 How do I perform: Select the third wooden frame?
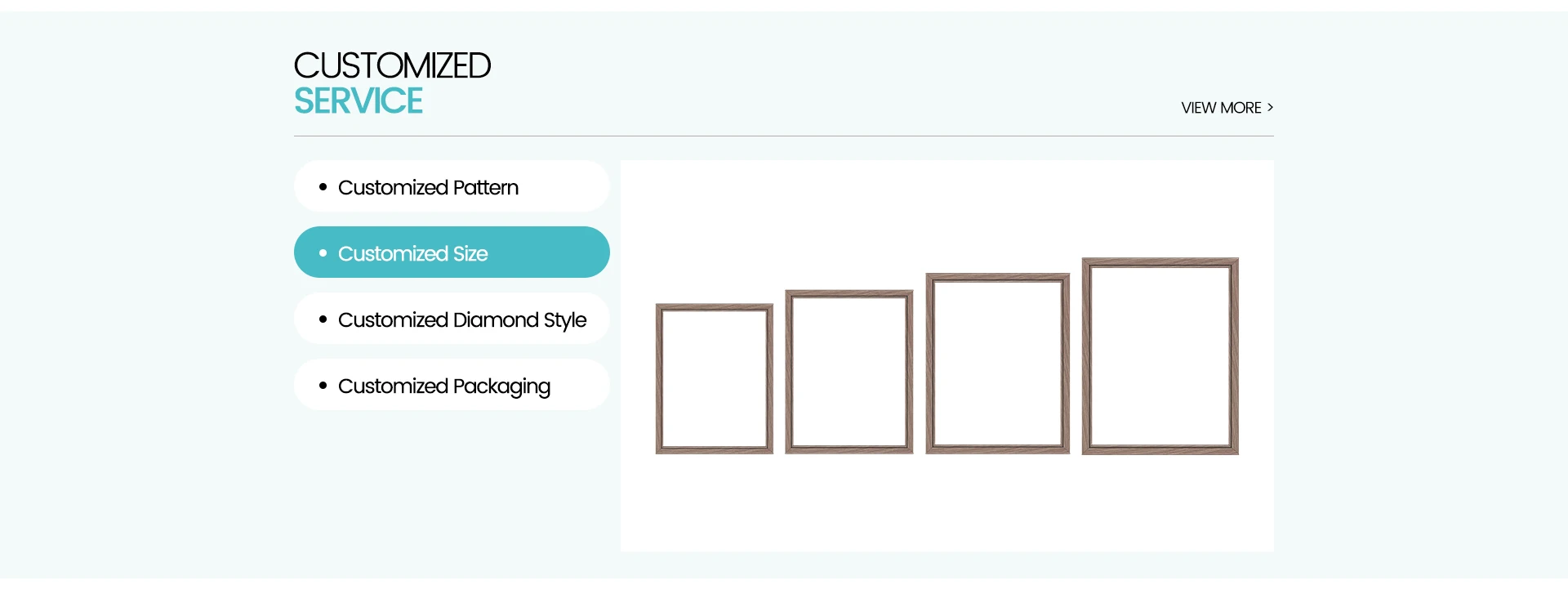998,364
